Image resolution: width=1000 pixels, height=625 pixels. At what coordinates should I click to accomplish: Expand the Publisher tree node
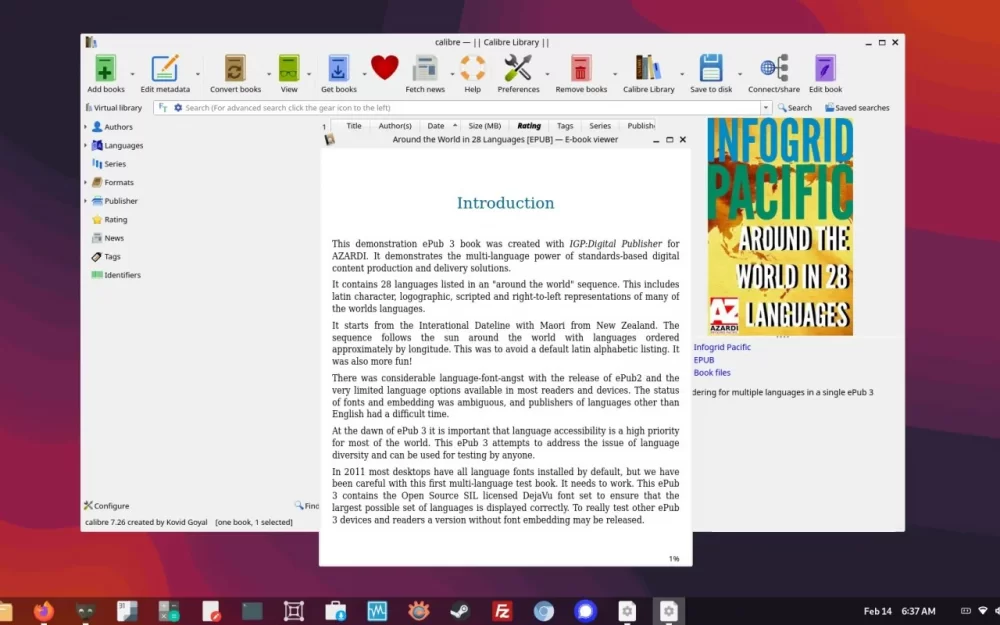tap(85, 201)
